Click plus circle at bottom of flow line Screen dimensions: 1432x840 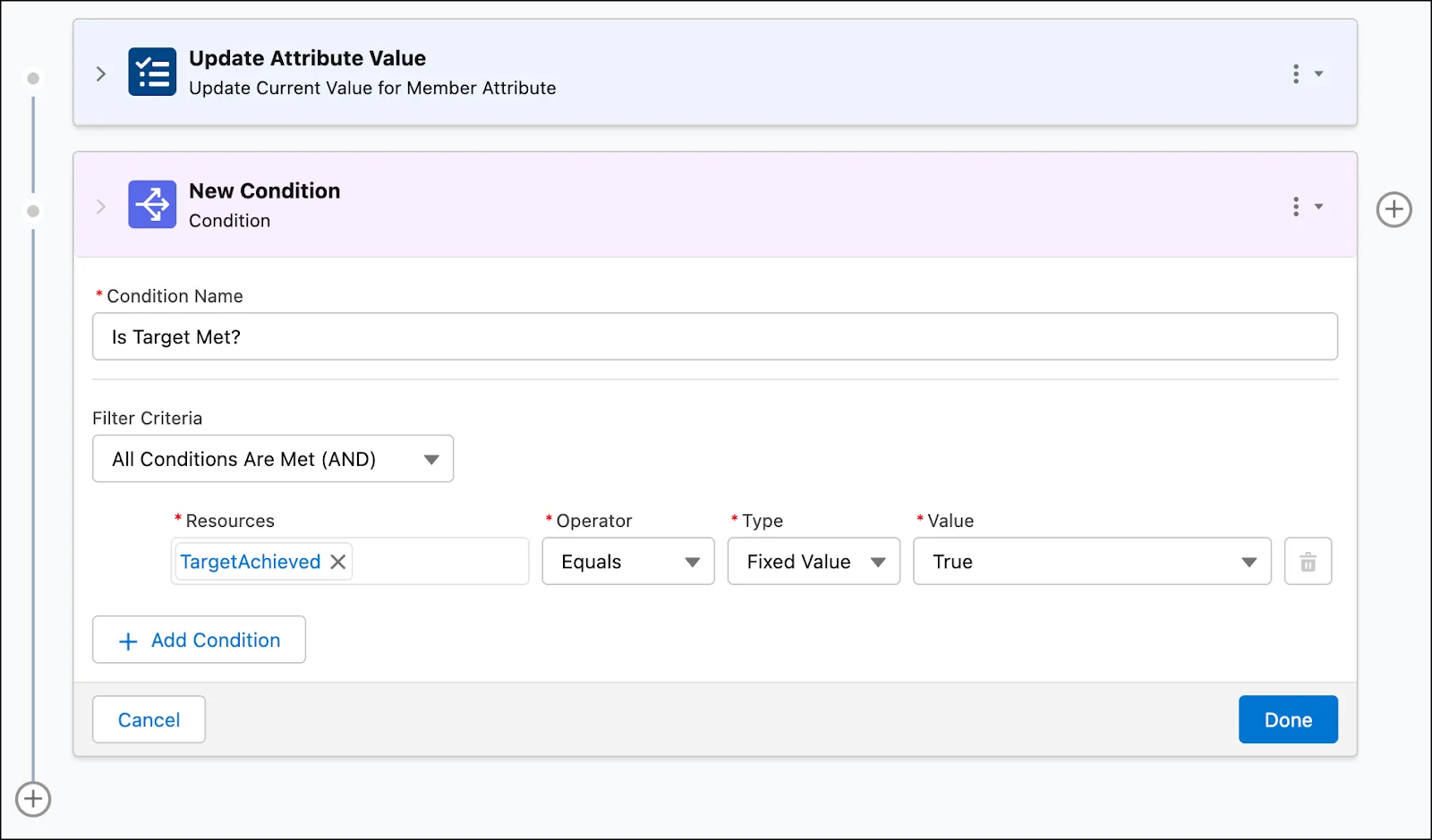33,799
